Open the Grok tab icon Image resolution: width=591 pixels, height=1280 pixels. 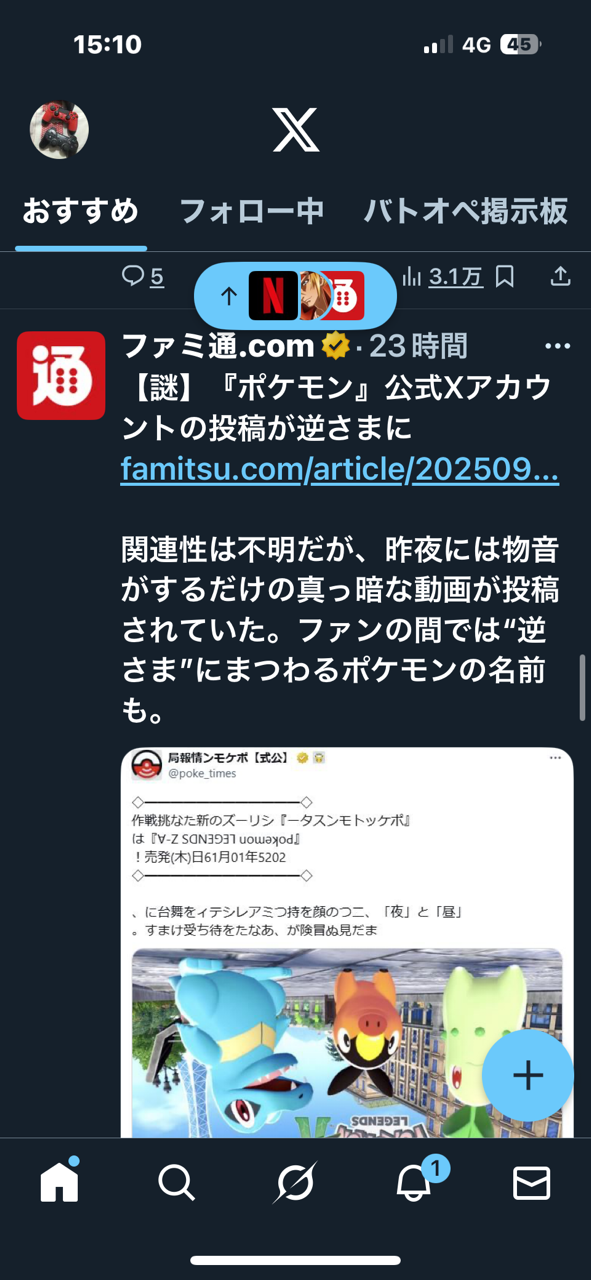click(x=296, y=1183)
